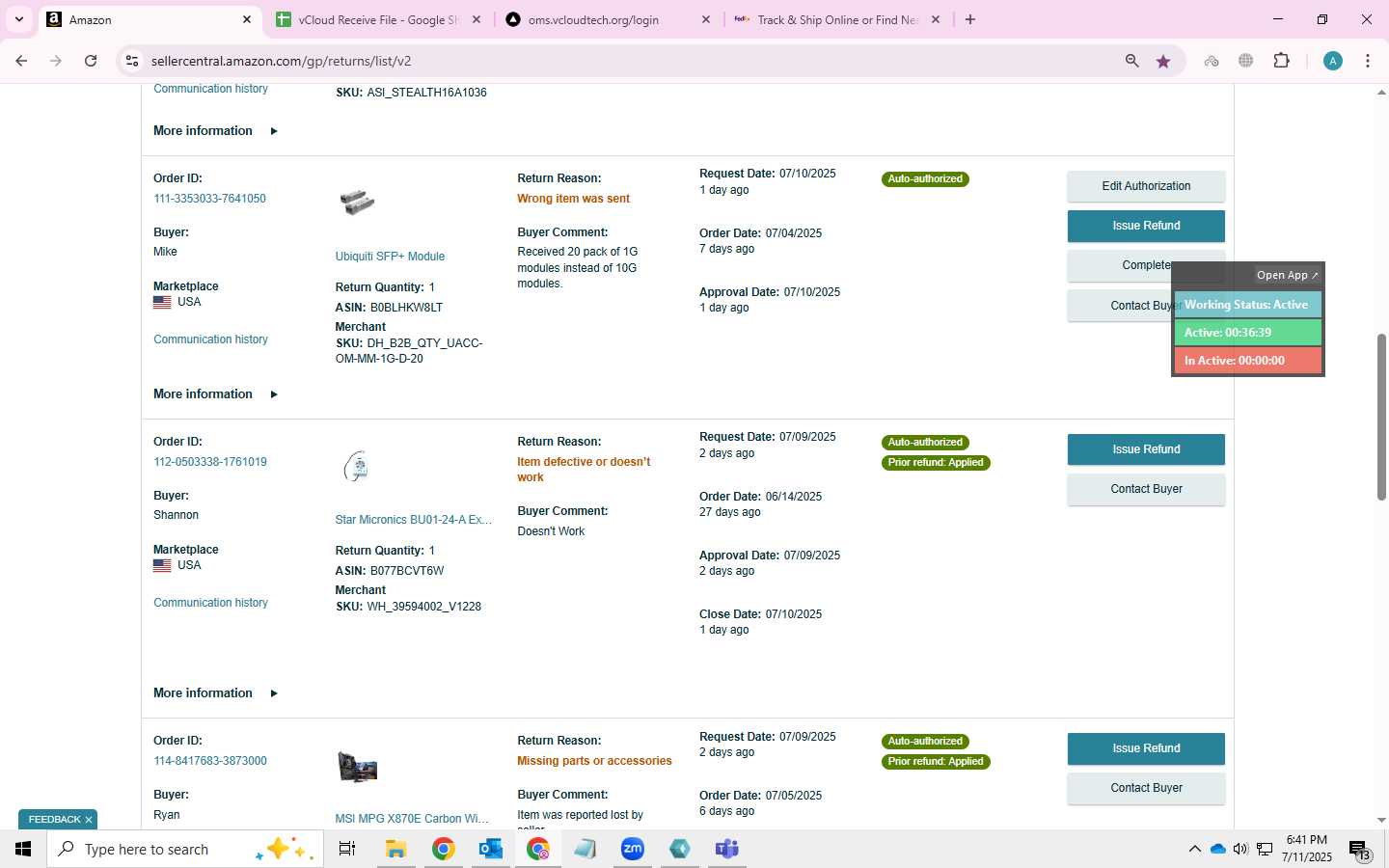1389x868 pixels.
Task: Expand More information for the Mike order
Action: click(215, 394)
